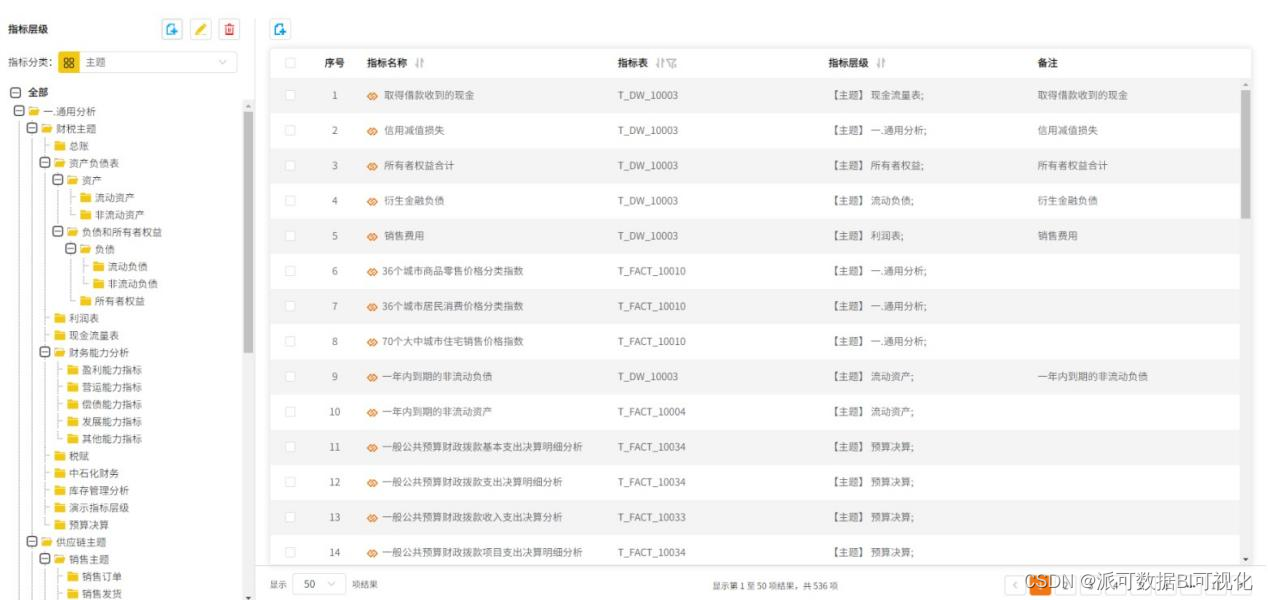Open indicator 一般公共预算财政拨款项目支出决算明细分析
Screen dimensions: 1268x600
click(x=482, y=552)
